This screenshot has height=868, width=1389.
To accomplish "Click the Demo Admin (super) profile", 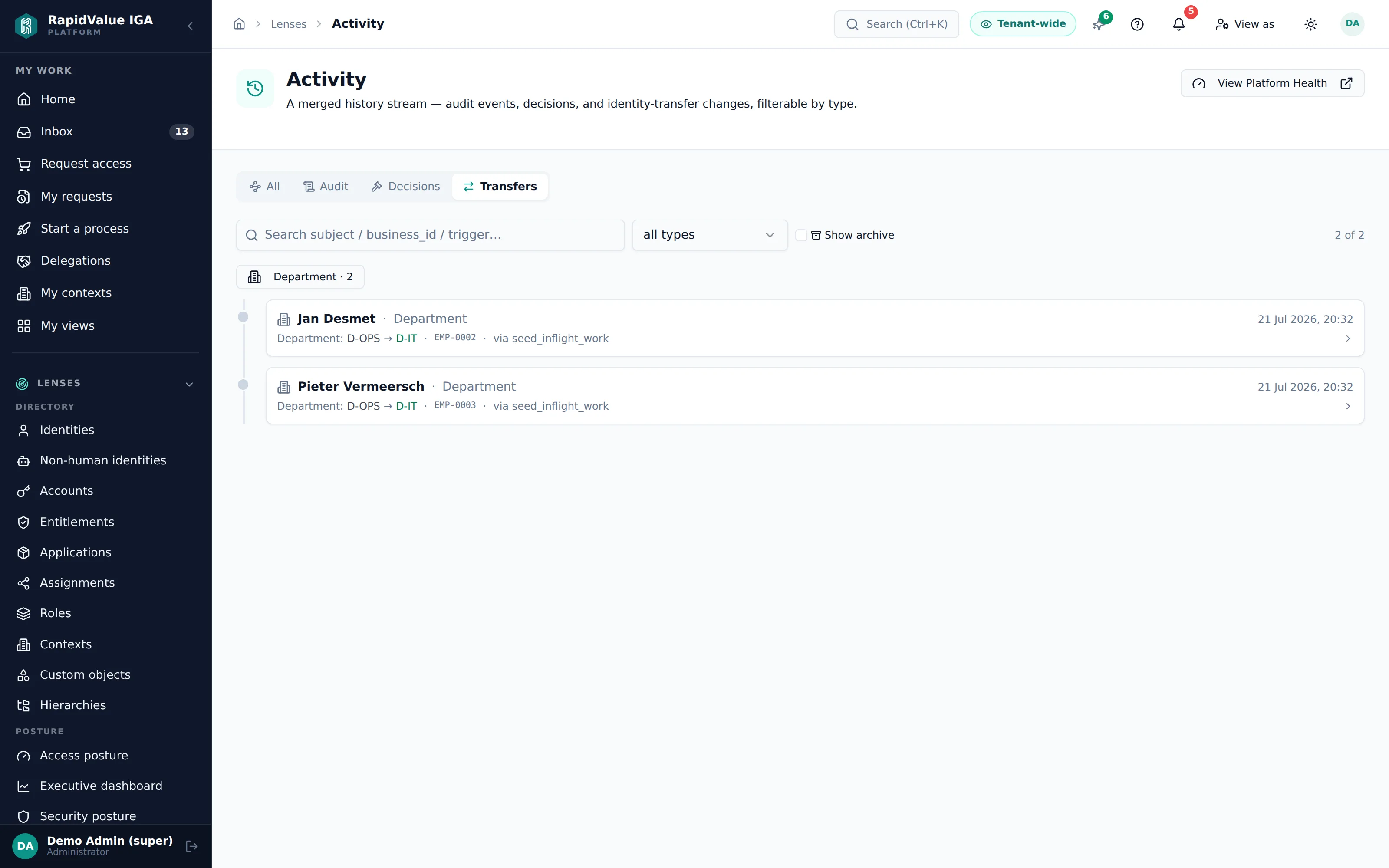I will pyautogui.click(x=92, y=846).
